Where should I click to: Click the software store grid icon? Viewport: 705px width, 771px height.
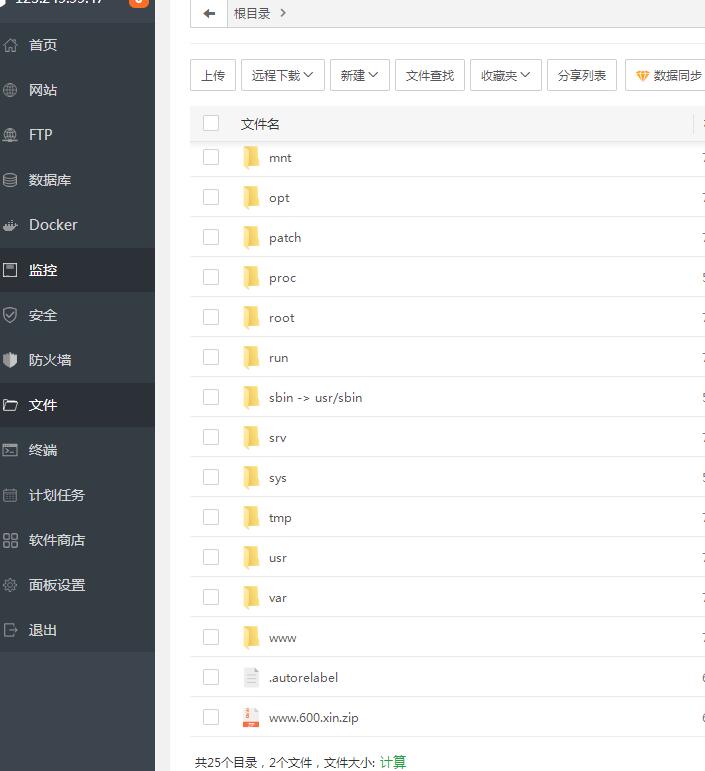tap(11, 540)
